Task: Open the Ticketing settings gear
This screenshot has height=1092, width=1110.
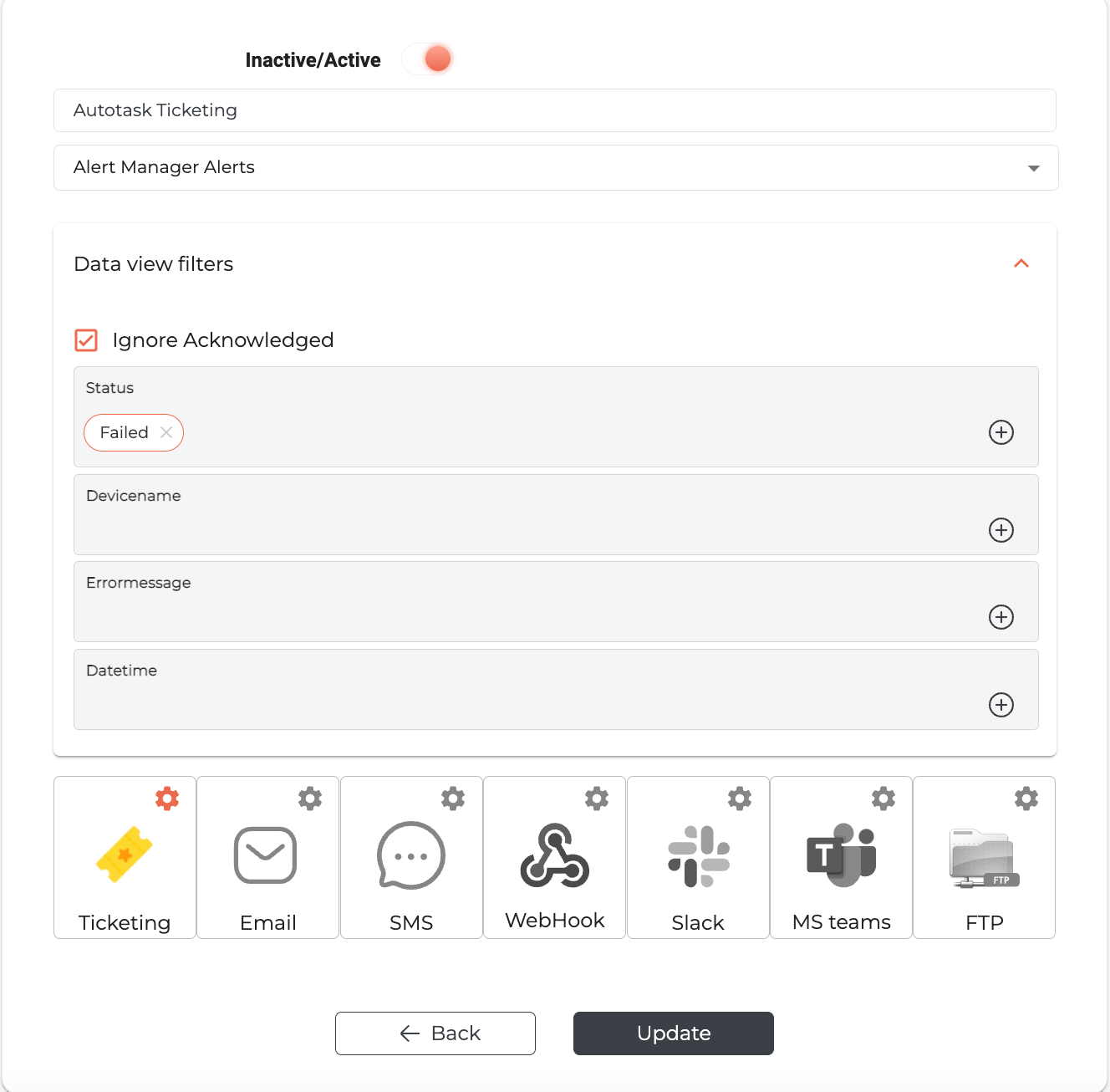Action: point(167,799)
